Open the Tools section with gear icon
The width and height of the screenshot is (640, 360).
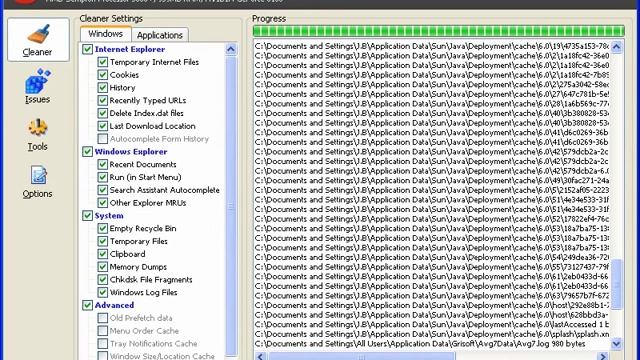38,134
